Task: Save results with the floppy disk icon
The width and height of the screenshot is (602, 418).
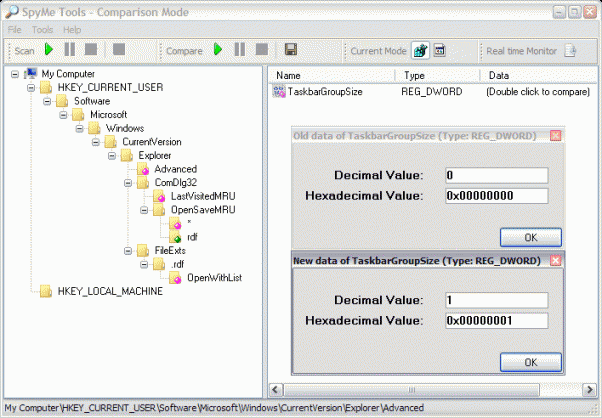Action: [x=291, y=50]
